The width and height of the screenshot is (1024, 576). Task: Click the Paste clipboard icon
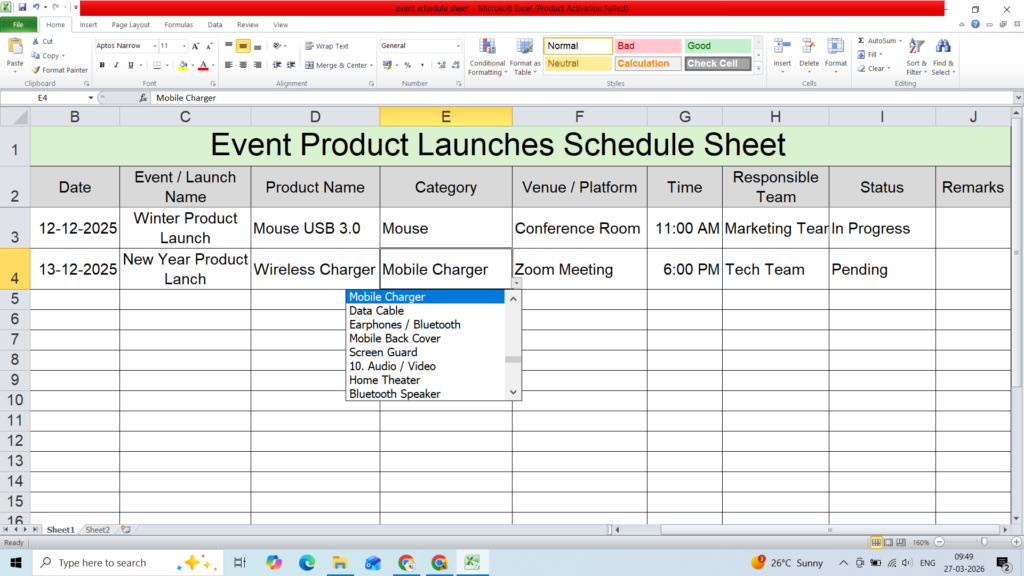click(14, 47)
